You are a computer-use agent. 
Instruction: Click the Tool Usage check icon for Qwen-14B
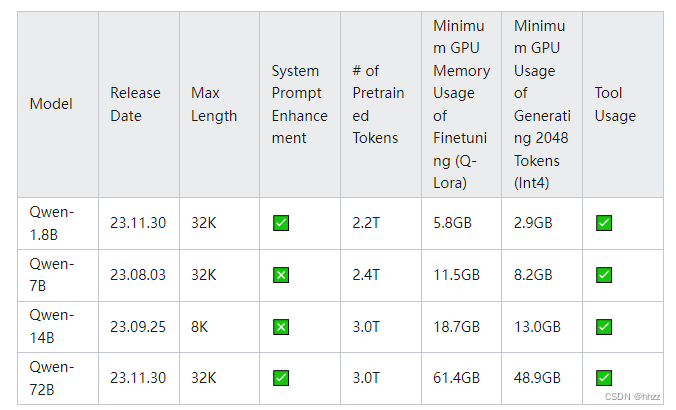(x=604, y=327)
